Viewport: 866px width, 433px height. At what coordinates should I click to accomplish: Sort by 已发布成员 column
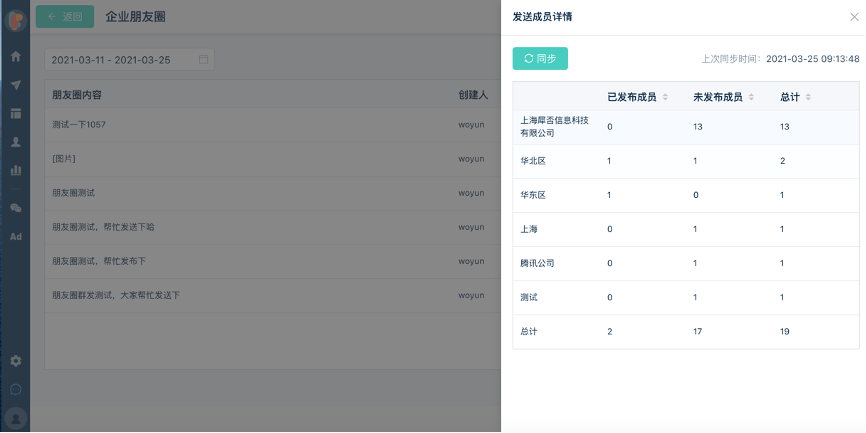[x=665, y=97]
